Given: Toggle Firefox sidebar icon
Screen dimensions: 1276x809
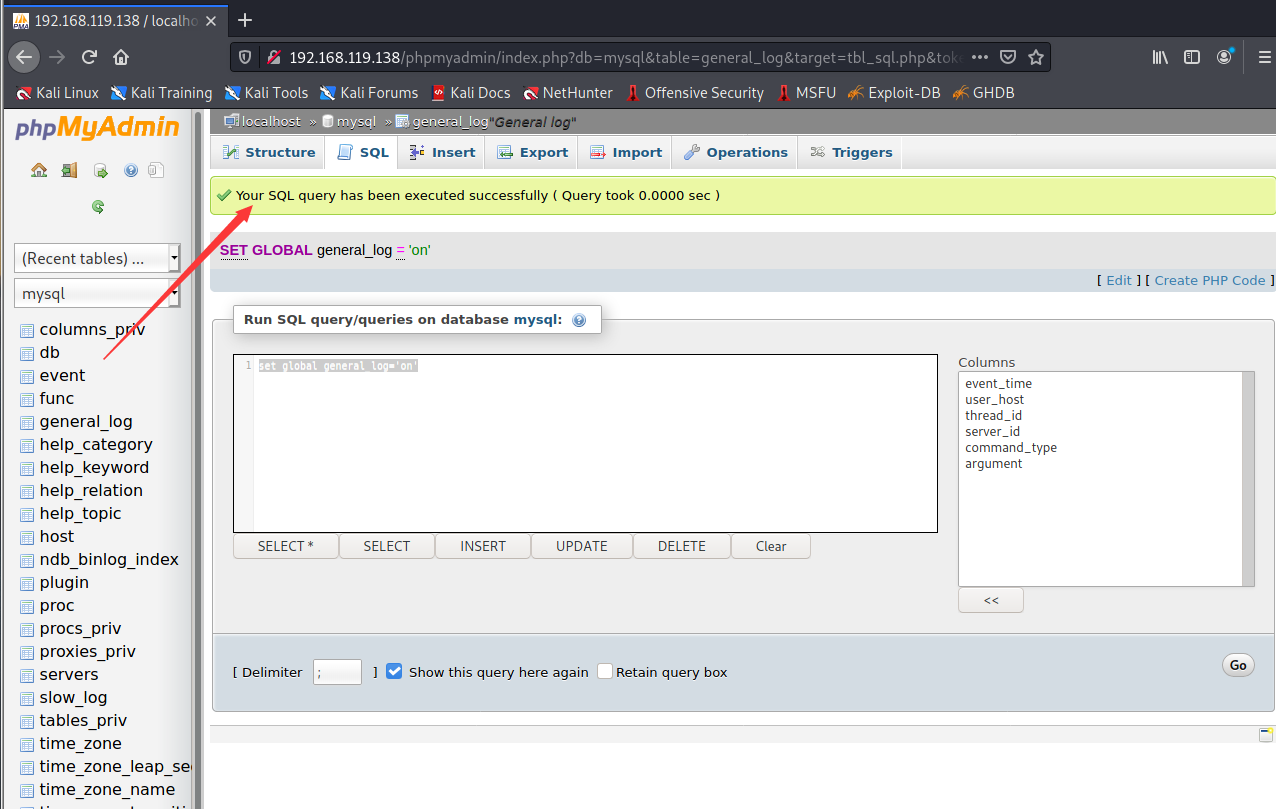Looking at the screenshot, I should pyautogui.click(x=1192, y=57).
